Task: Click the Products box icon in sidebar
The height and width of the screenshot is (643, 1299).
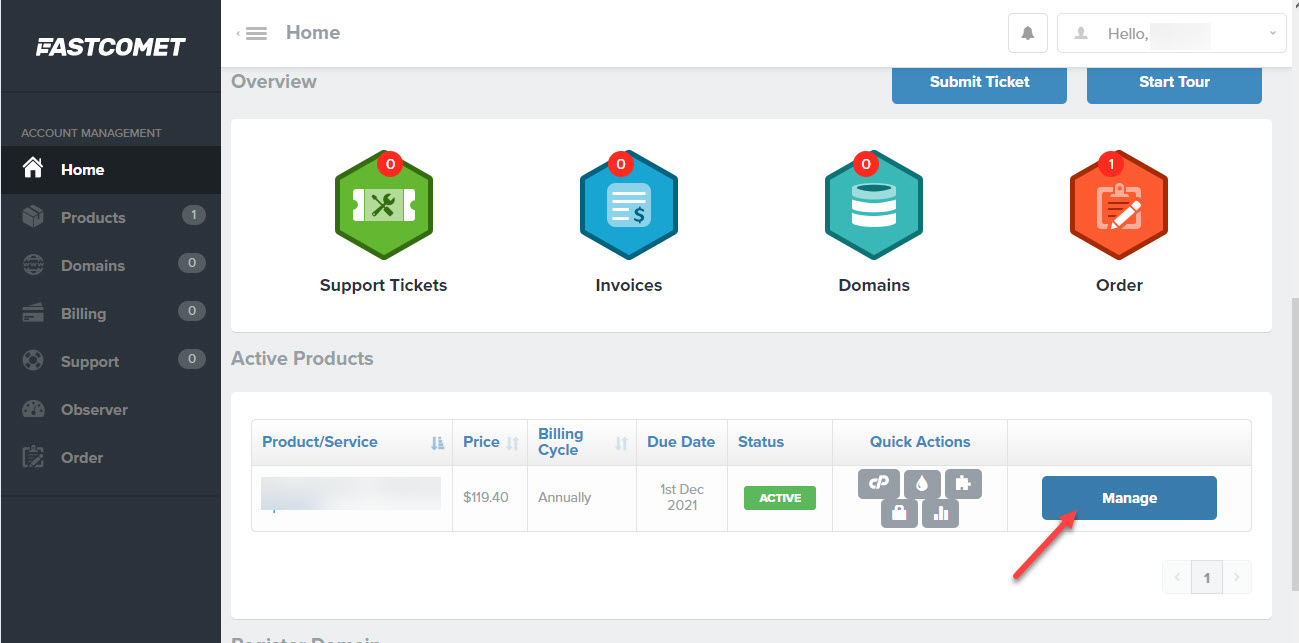Action: coord(33,217)
